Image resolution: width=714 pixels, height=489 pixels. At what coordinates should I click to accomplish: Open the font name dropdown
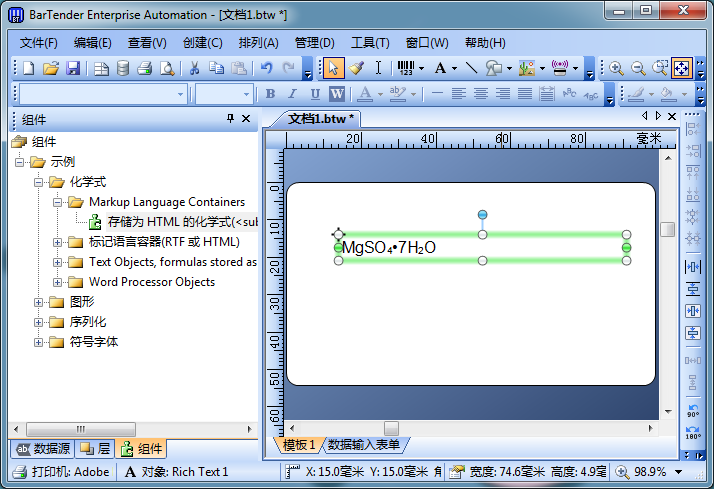pyautogui.click(x=181, y=94)
